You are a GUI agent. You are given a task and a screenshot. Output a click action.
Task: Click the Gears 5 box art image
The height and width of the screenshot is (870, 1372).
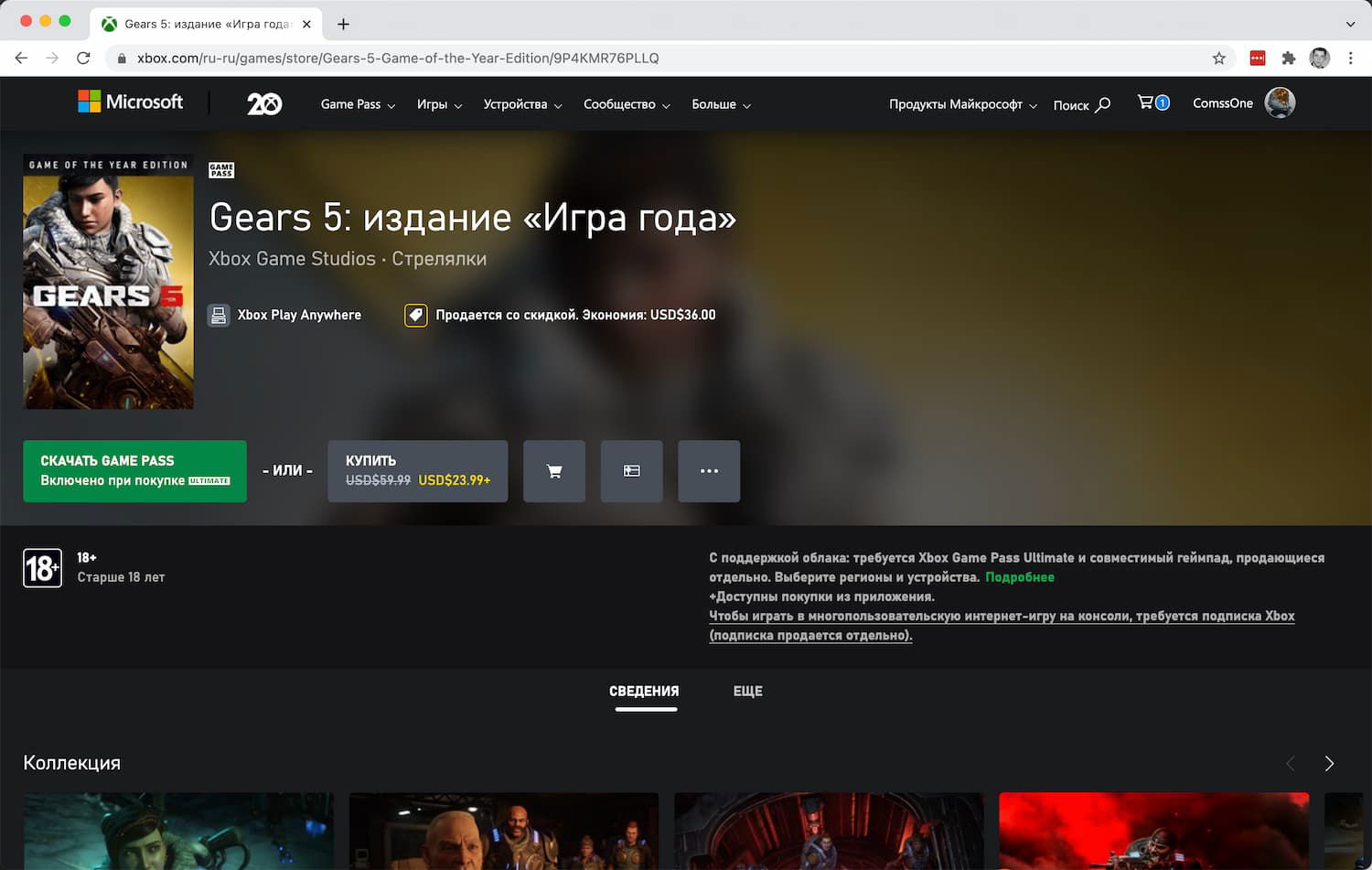coord(108,282)
